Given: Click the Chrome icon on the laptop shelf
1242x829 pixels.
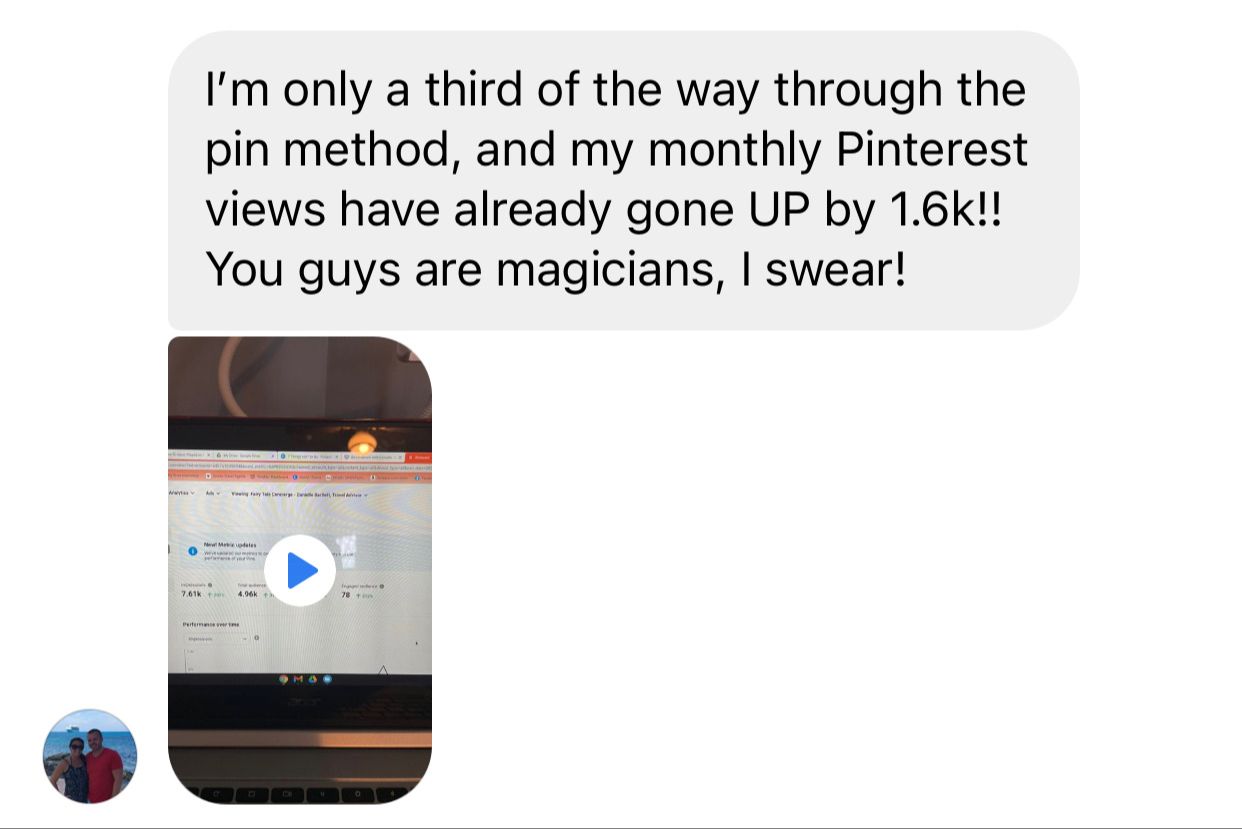Looking at the screenshot, I should click(x=283, y=679).
